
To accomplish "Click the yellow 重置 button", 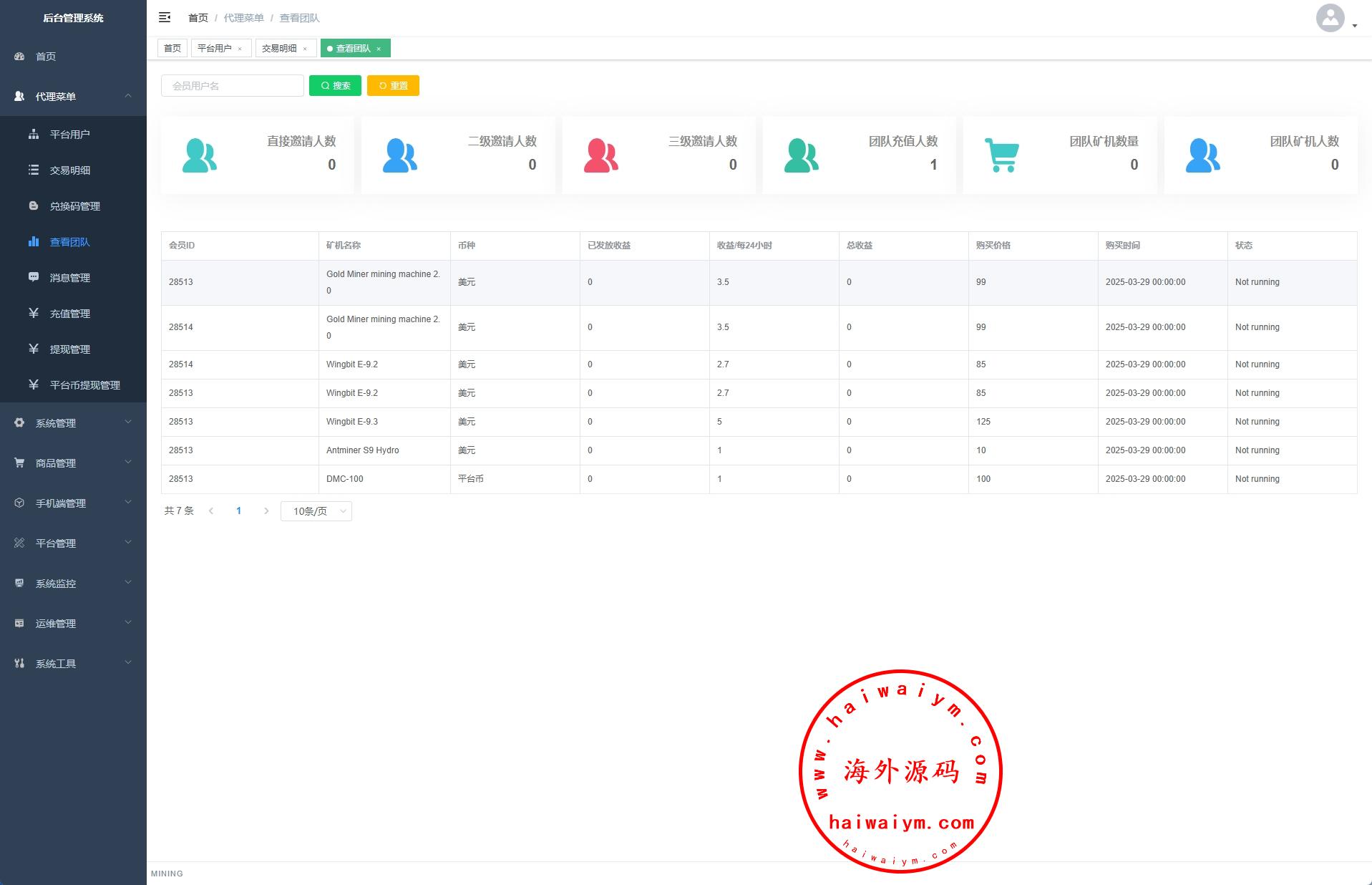I will click(393, 86).
